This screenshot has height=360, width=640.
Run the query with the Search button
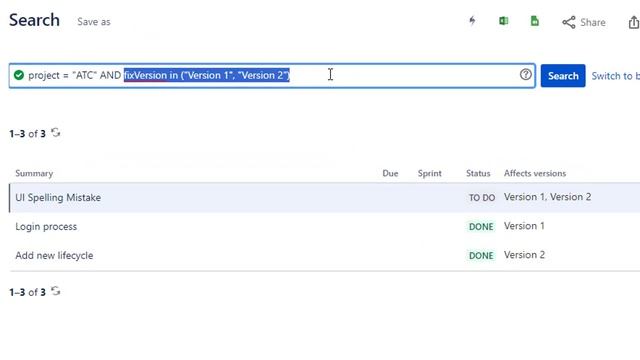563,76
